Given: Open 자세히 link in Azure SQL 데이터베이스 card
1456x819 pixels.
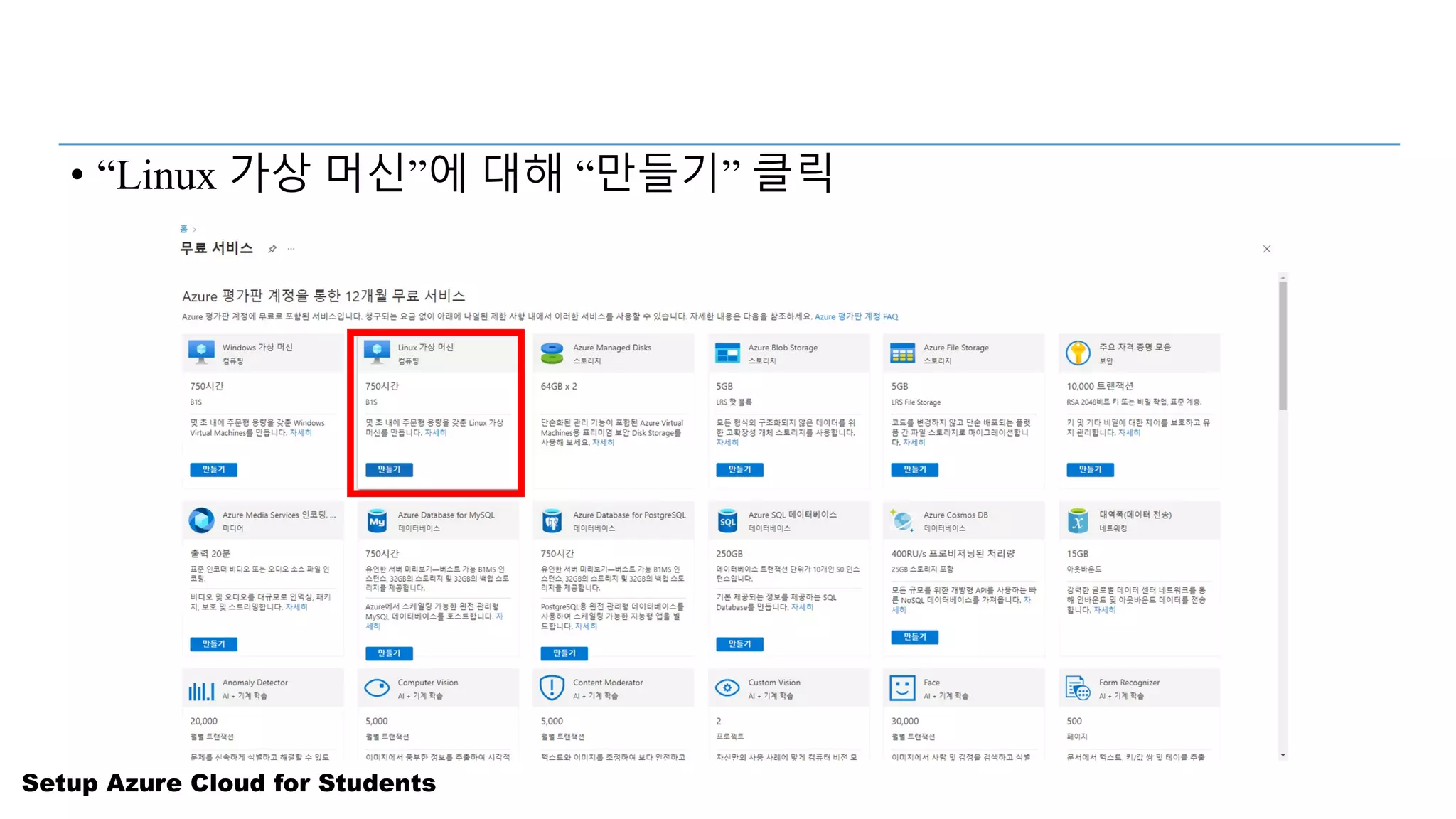Looking at the screenshot, I should point(802,607).
